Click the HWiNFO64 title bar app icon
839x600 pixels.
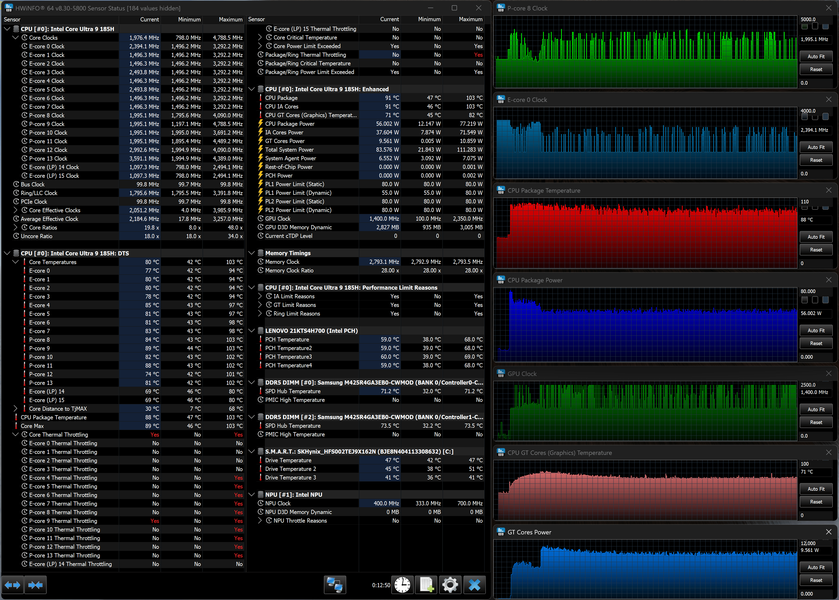click(x=8, y=8)
